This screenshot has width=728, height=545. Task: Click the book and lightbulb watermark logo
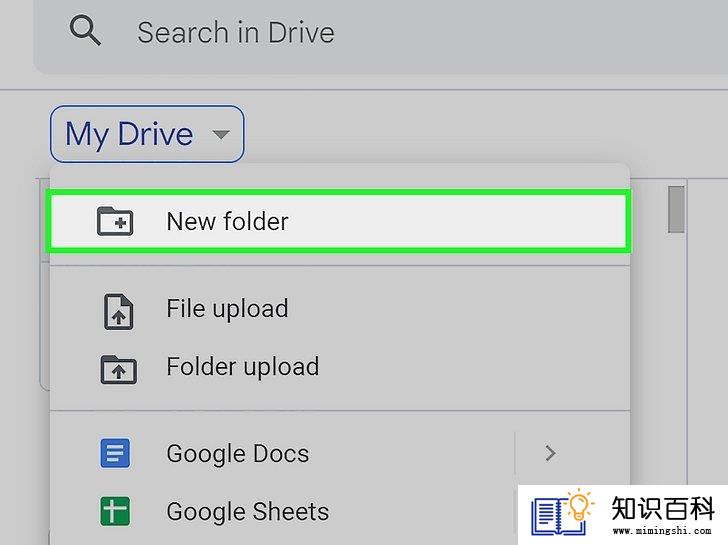click(x=563, y=512)
